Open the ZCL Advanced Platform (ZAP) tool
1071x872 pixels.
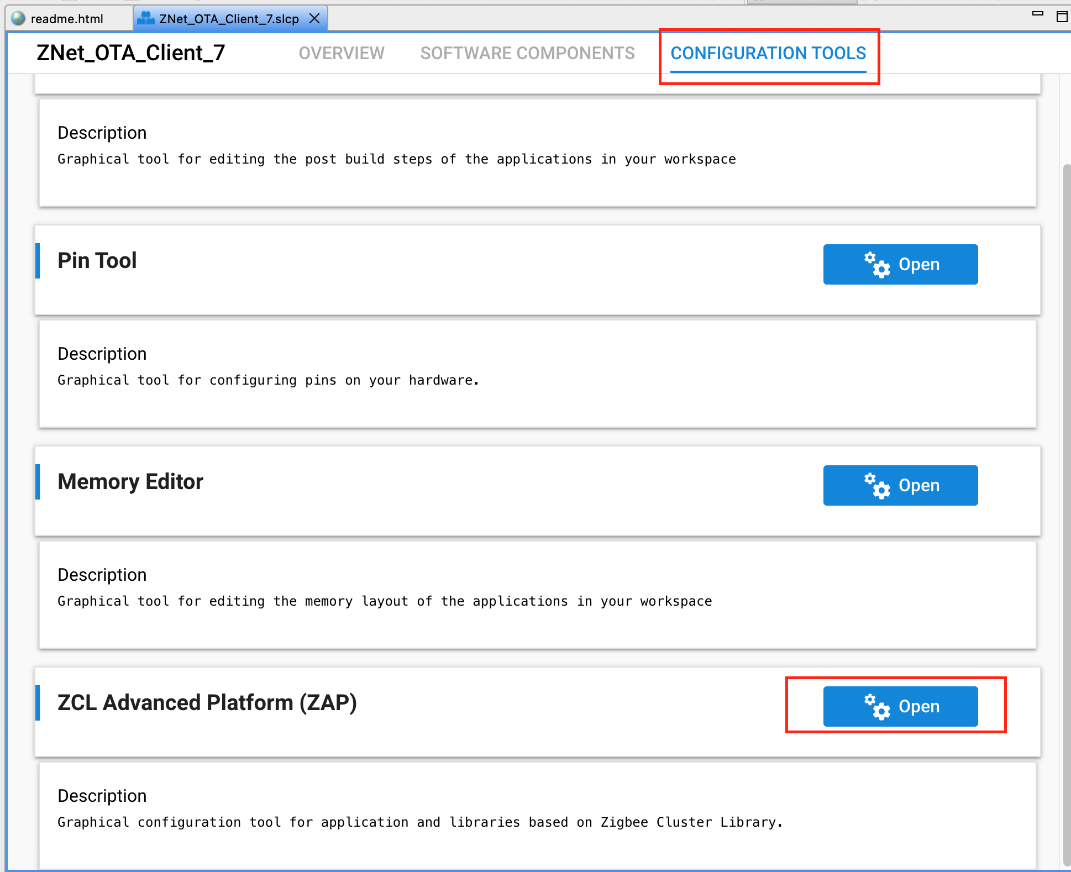(900, 707)
